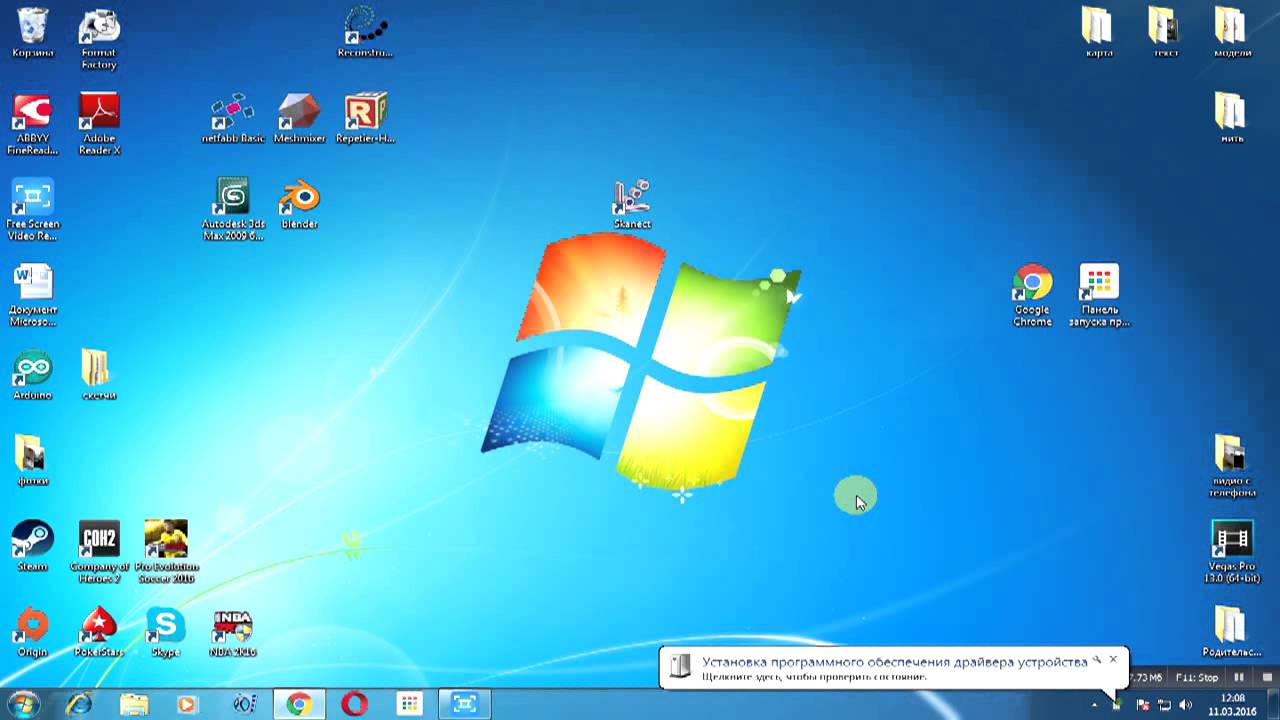
Task: Click the Steam desktop shortcut
Action: click(32, 546)
